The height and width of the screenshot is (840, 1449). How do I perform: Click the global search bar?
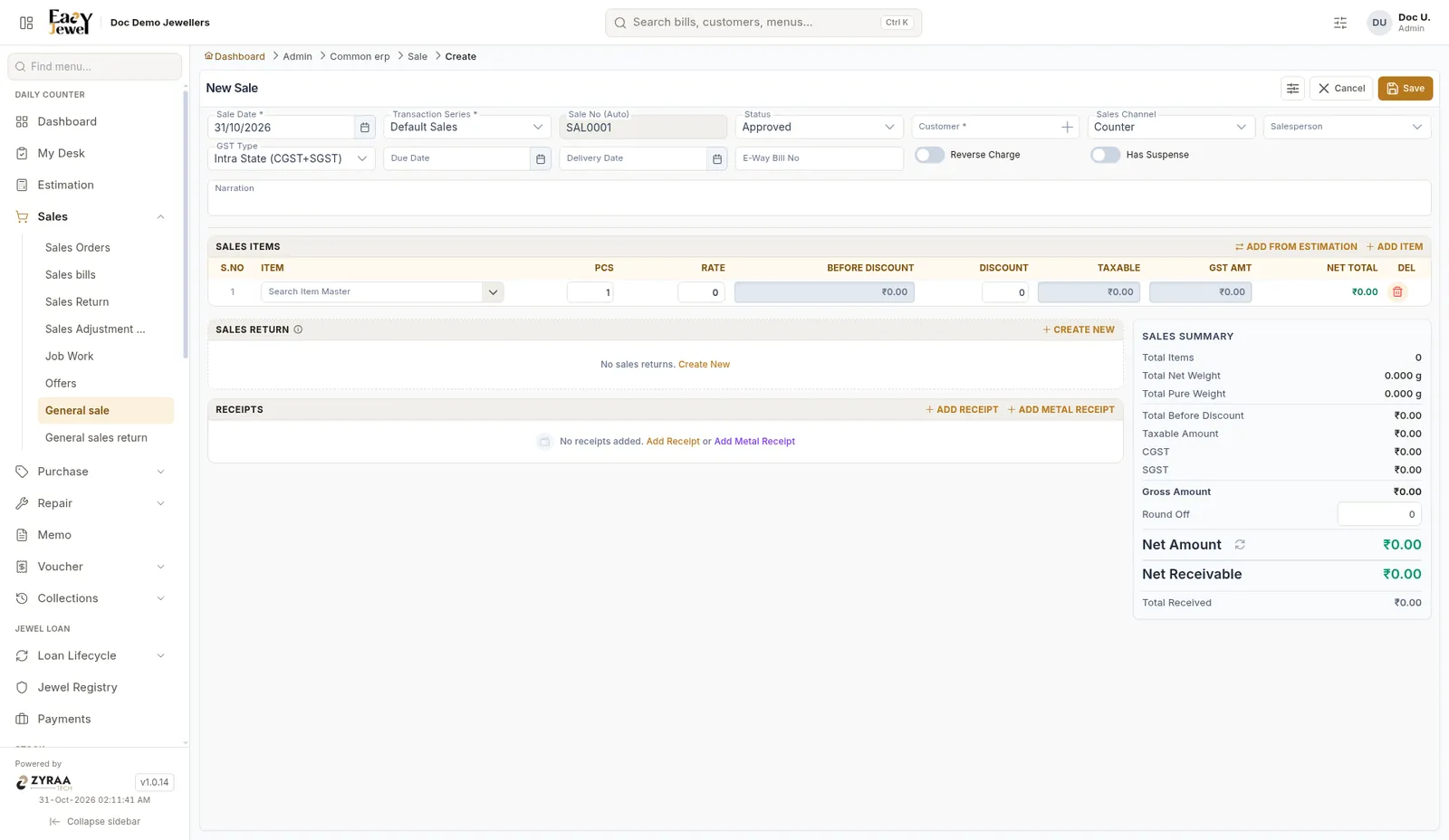763,23
